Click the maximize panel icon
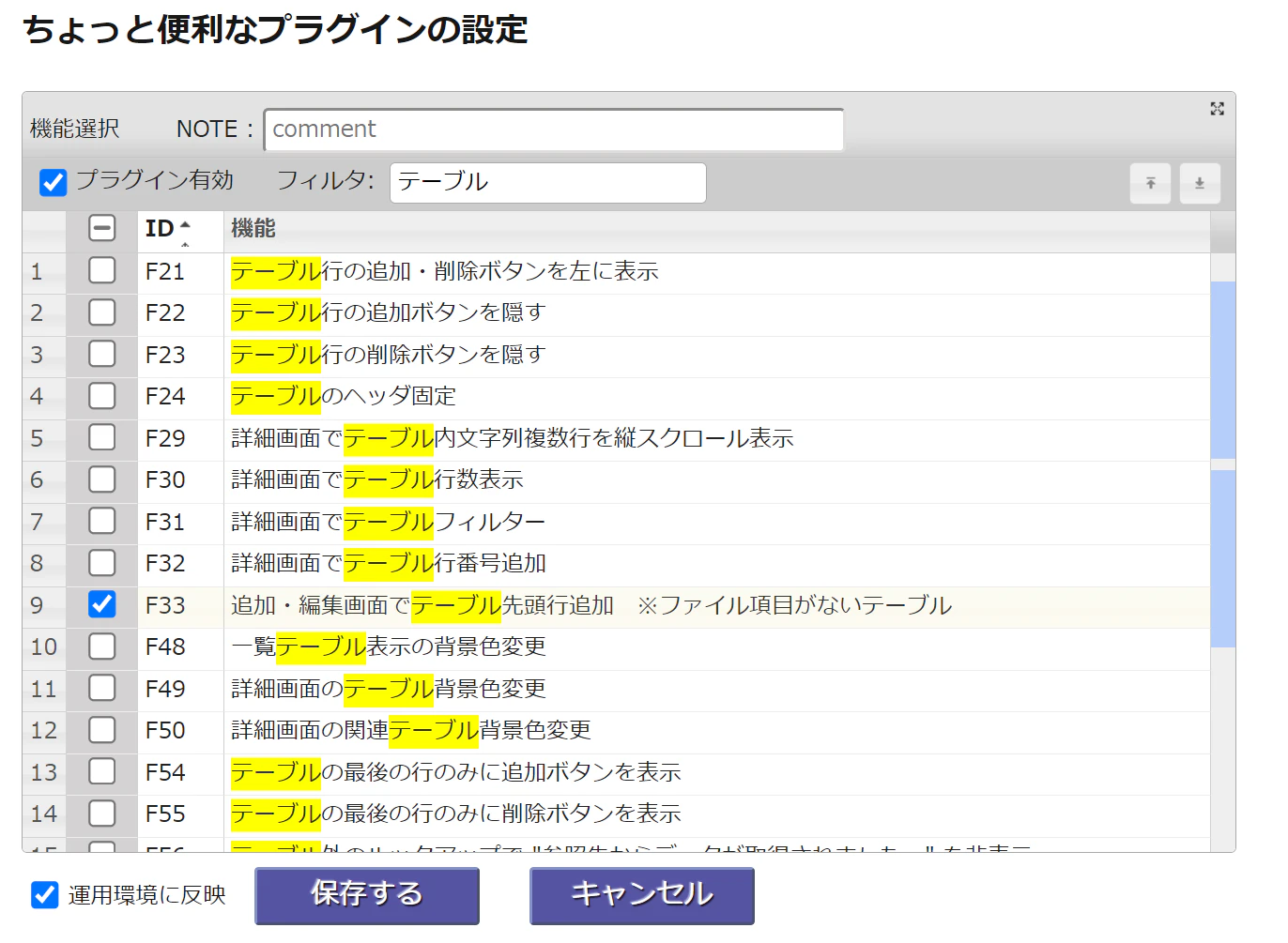 (1217, 109)
